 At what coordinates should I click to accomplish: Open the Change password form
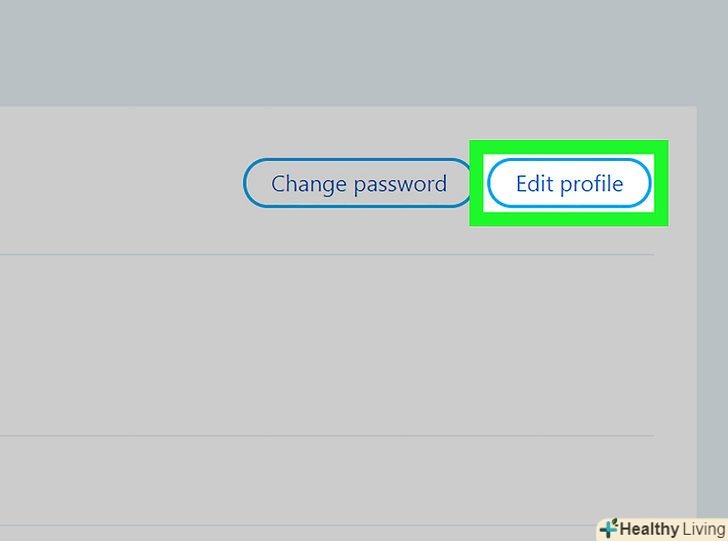point(358,184)
